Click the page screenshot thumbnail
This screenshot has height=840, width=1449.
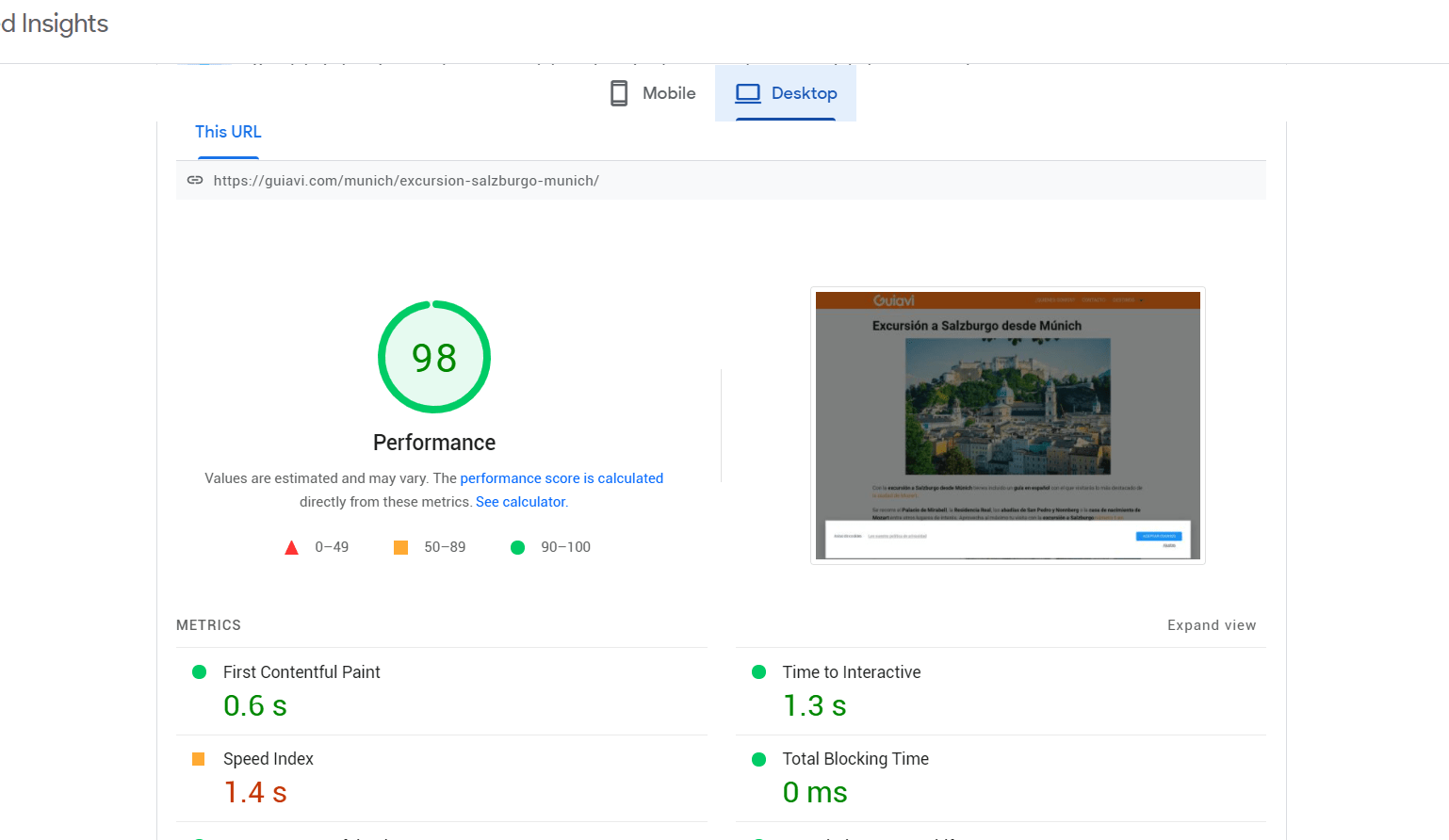[x=1008, y=426]
